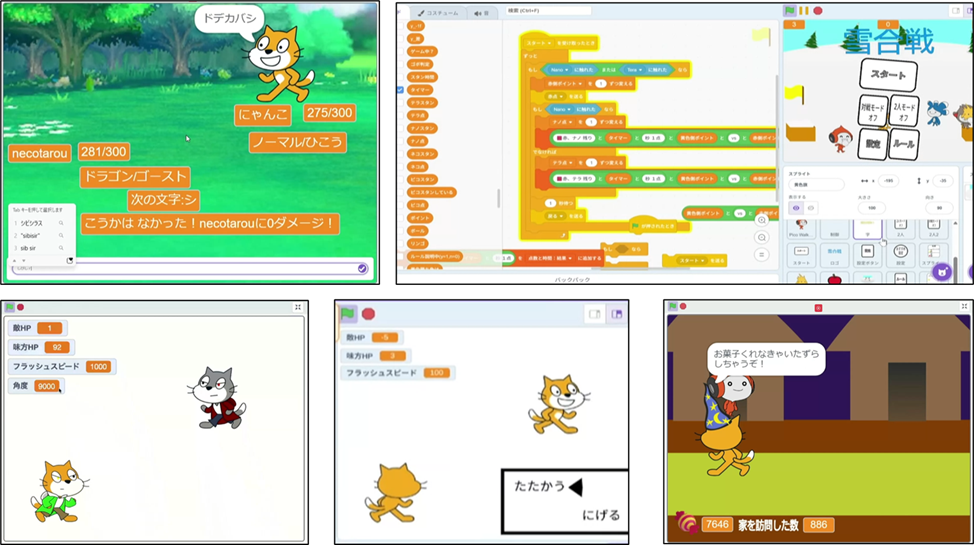Click the purple checkmark to submit the answer
Screen dimensions: 974x545
(x=362, y=268)
